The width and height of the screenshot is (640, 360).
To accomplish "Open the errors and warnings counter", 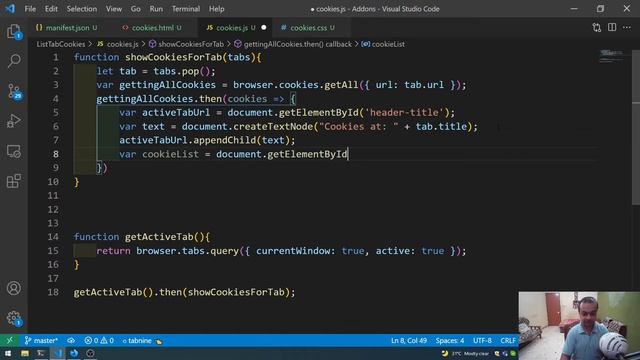I will tap(99, 340).
